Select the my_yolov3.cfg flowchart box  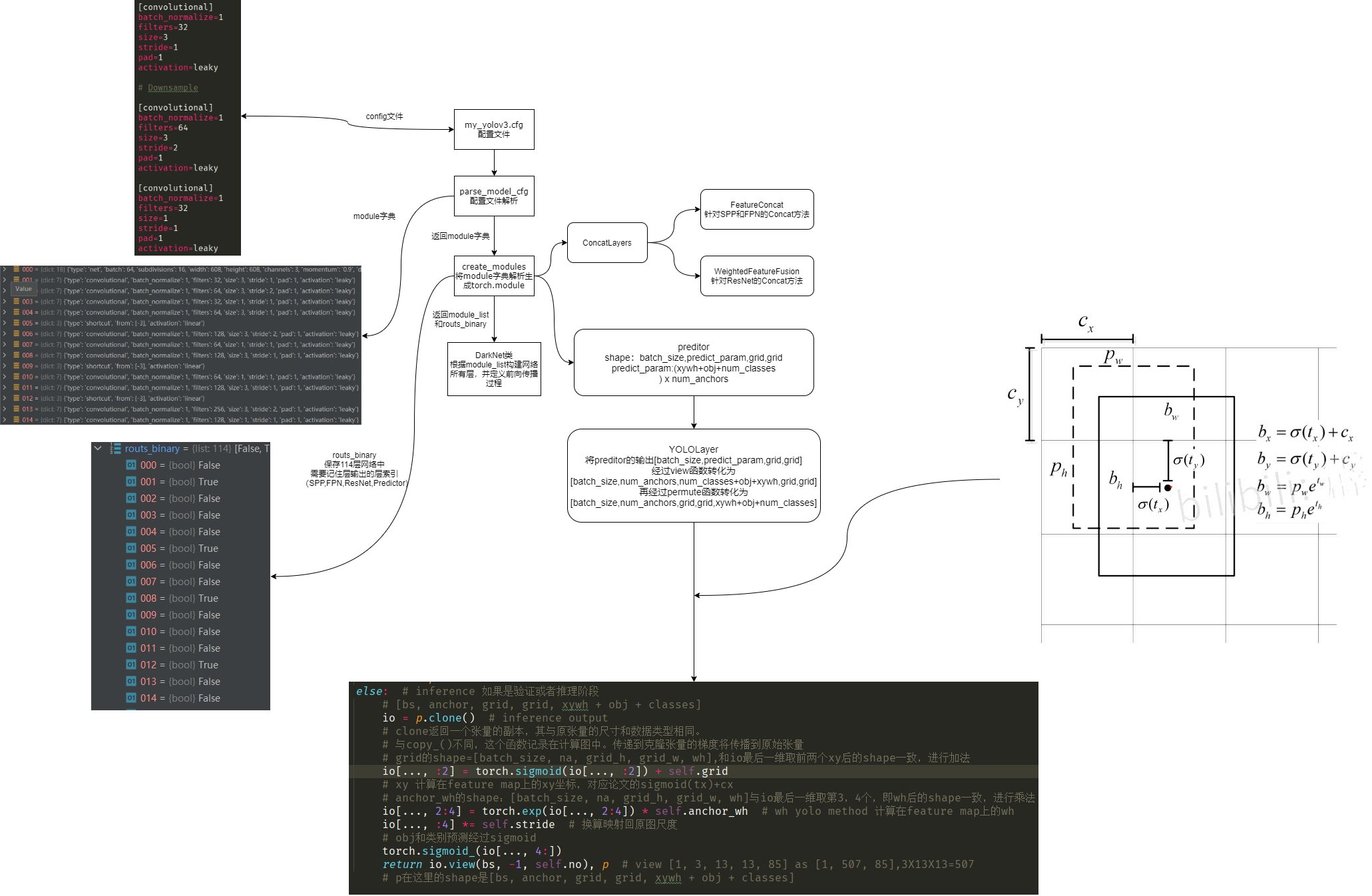(494, 130)
